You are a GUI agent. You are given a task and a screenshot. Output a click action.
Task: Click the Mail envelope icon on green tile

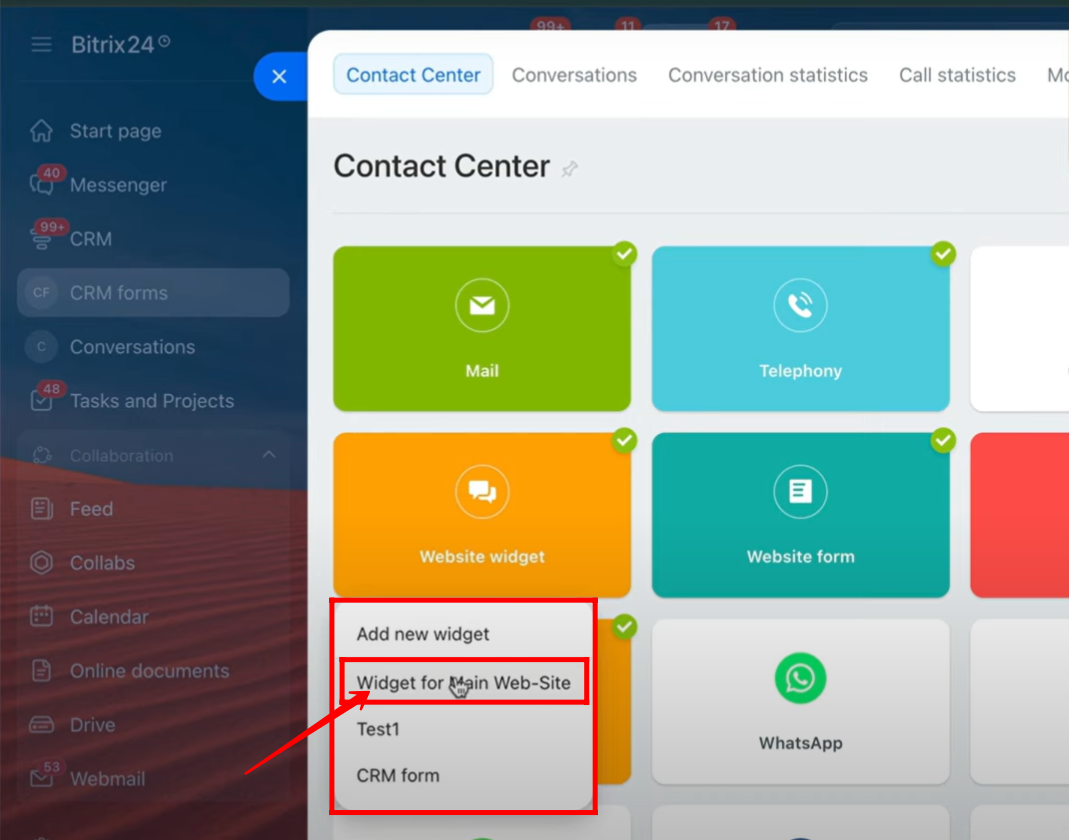[482, 305]
